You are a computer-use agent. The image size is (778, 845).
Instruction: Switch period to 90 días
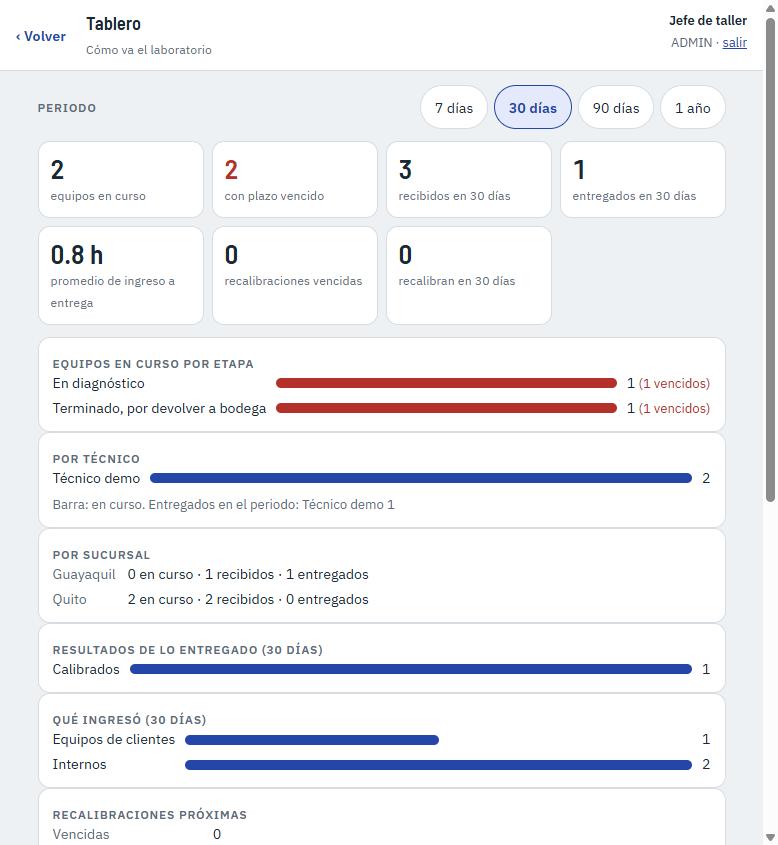616,107
